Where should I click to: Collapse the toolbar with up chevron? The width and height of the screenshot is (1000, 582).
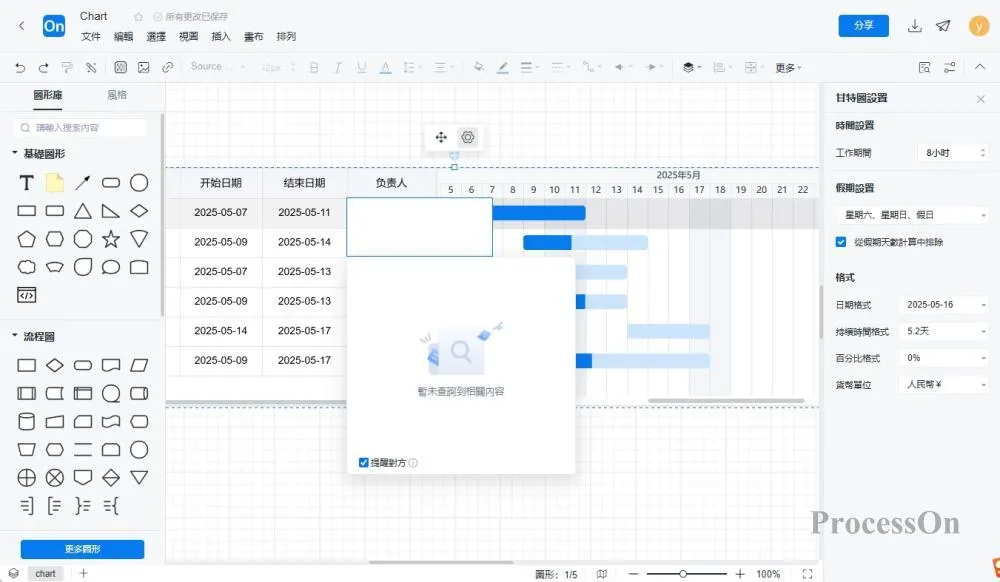point(980,66)
